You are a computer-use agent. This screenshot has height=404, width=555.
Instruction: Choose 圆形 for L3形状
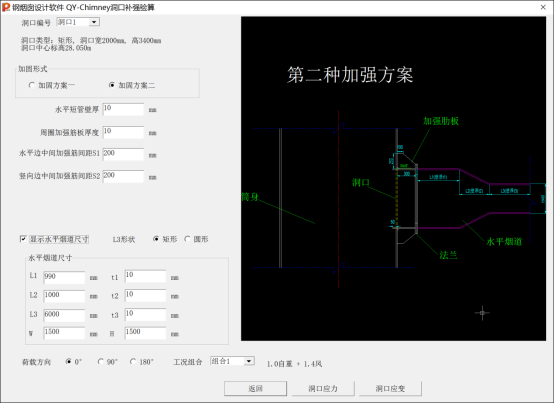tap(187, 239)
